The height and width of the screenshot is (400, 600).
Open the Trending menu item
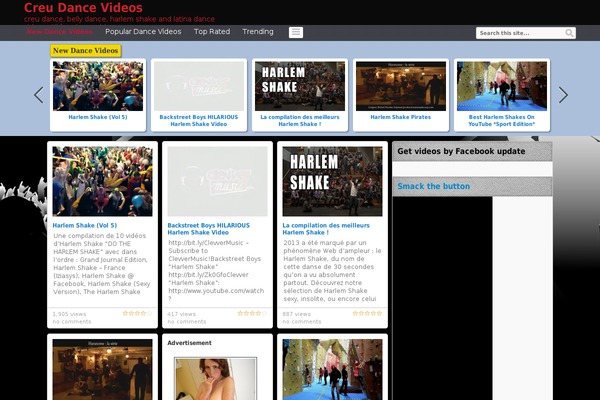[258, 32]
